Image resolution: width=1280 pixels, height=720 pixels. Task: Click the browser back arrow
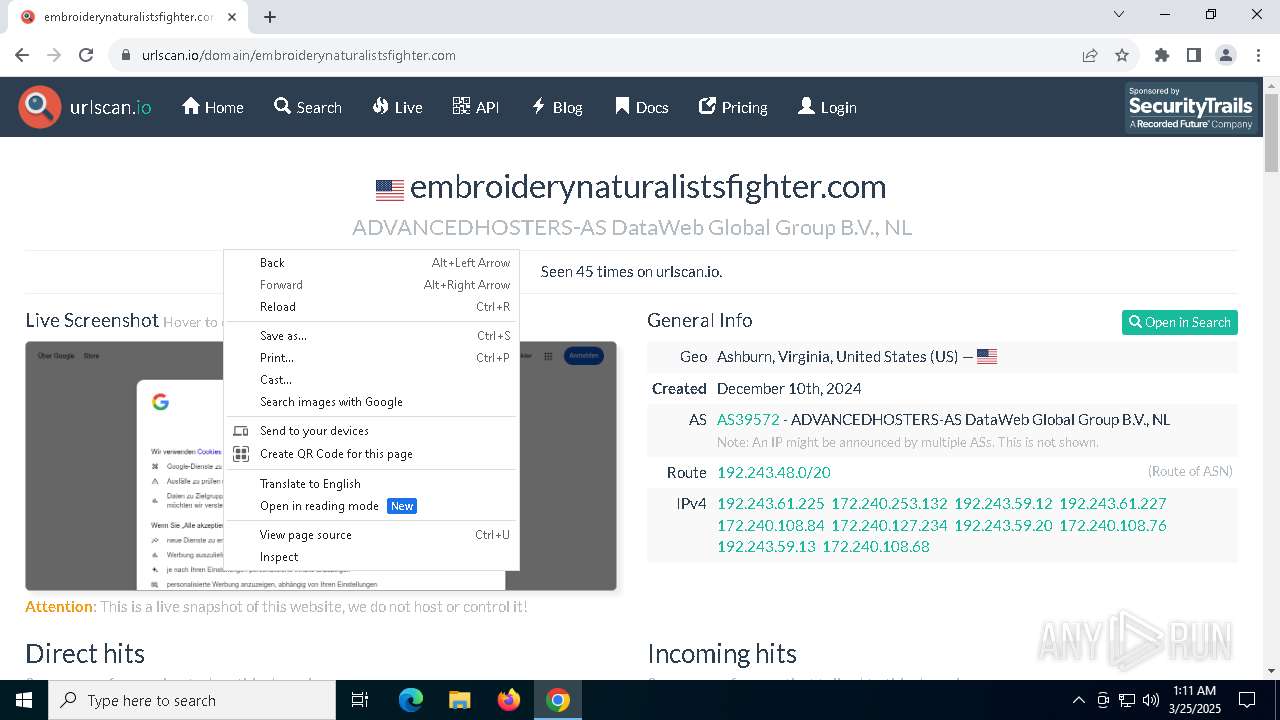coord(22,55)
